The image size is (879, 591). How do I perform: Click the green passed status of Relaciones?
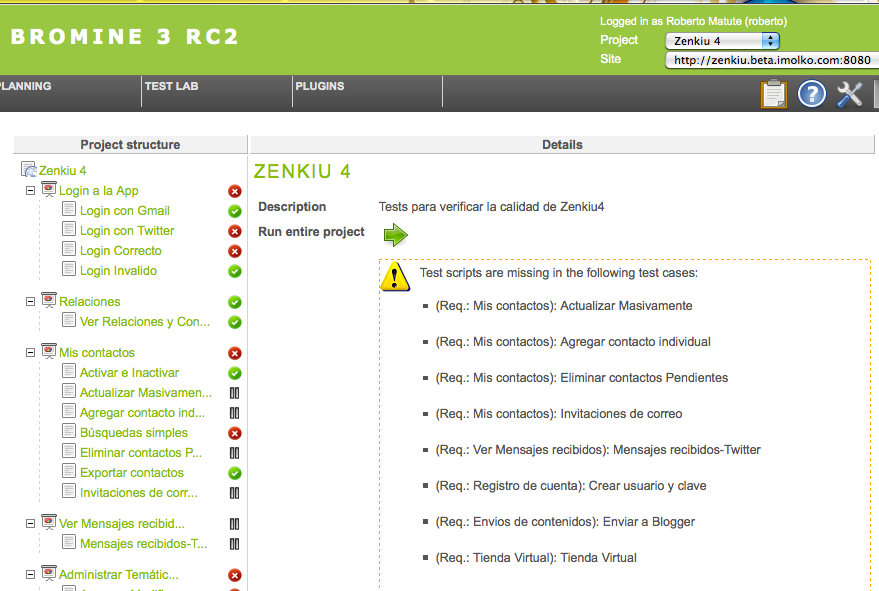[235, 302]
